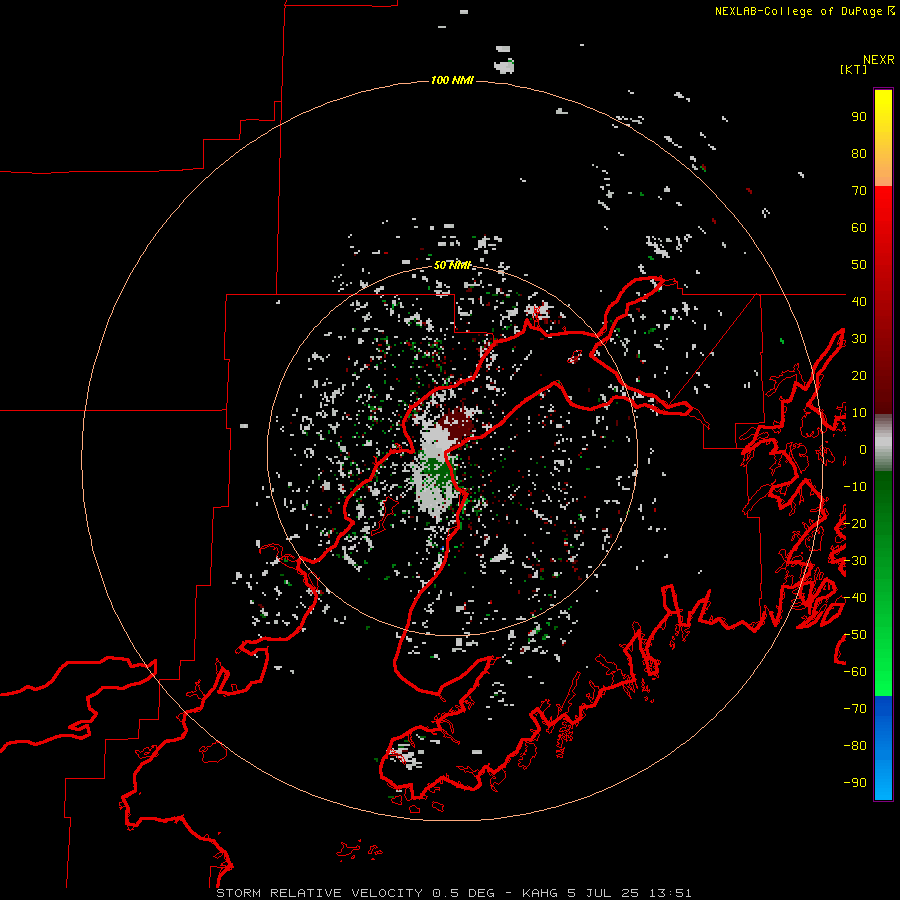Click the 0.5 DEG elevation text
Image resolution: width=900 pixels, height=900 pixels.
point(463,893)
